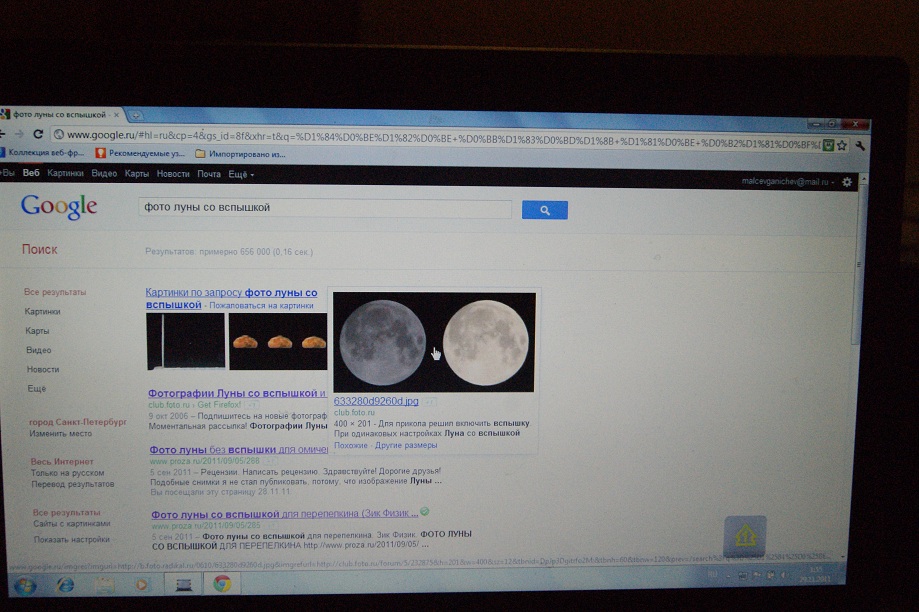Click 'Пожаловаться на картинки'
This screenshot has width=919, height=612.
[261, 305]
